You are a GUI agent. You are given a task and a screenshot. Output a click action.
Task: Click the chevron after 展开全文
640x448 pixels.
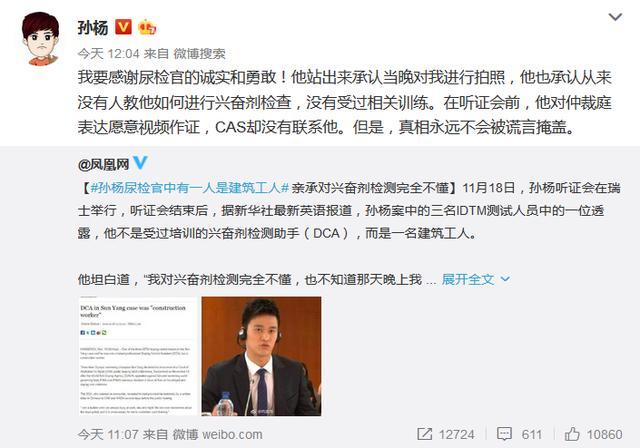[505, 279]
